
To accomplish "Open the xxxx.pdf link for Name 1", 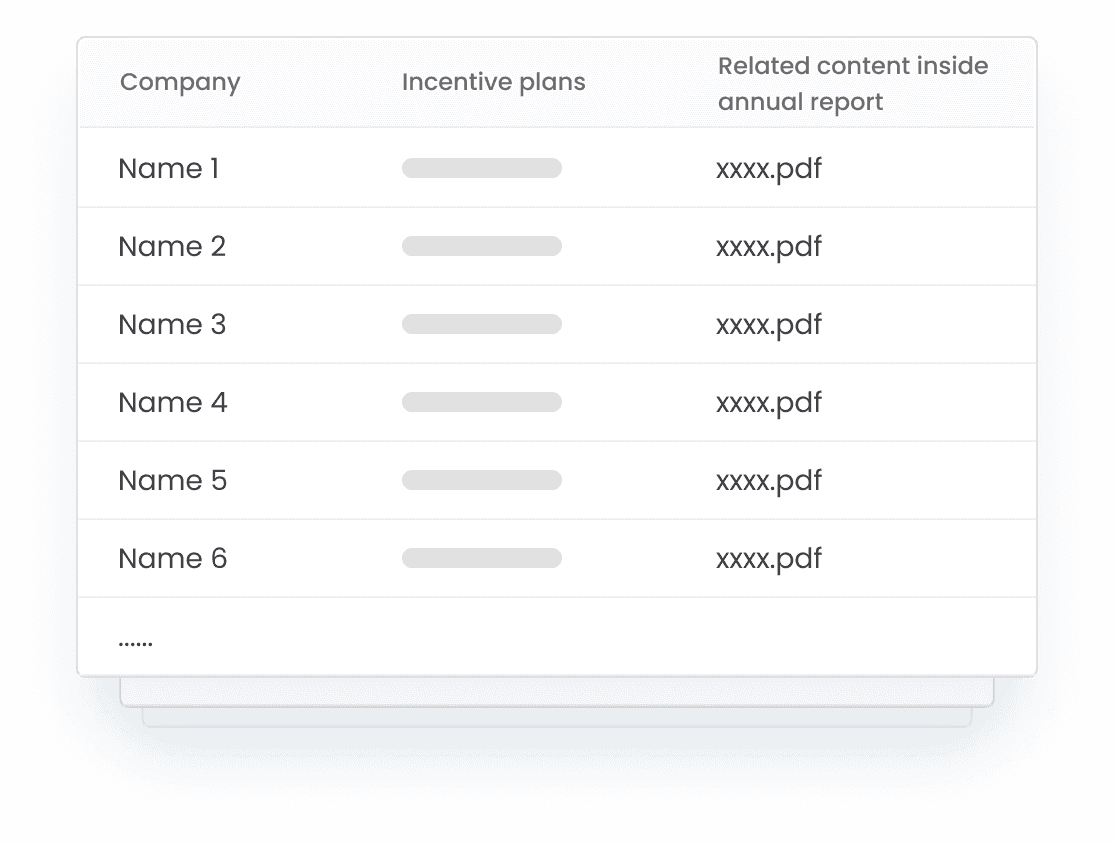I will (768, 168).
